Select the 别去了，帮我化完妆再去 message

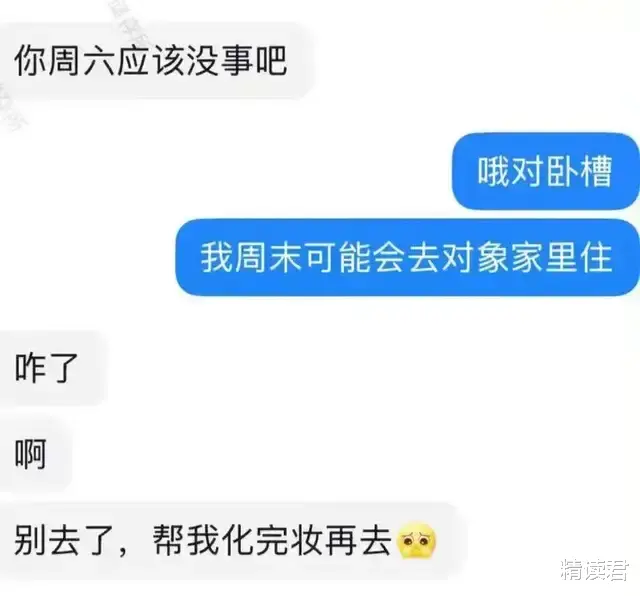click(231, 541)
